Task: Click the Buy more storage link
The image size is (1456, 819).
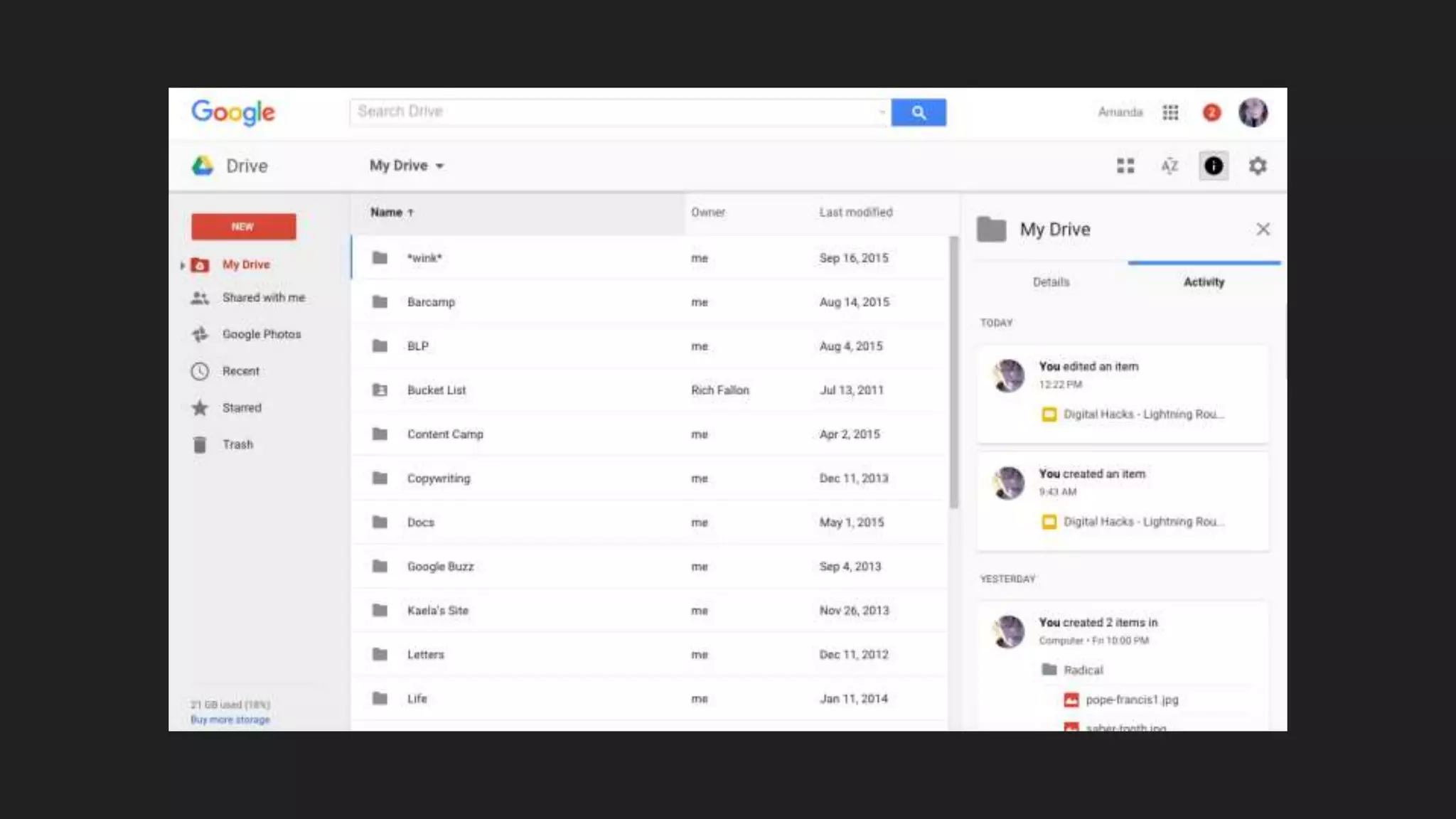Action: tap(230, 719)
